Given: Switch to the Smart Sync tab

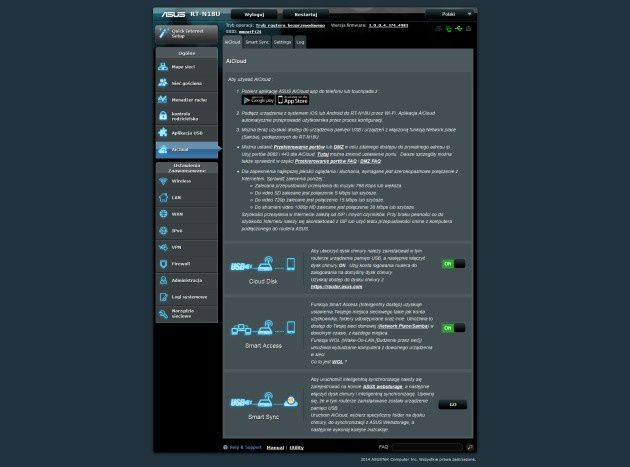Looking at the screenshot, I should (x=257, y=42).
